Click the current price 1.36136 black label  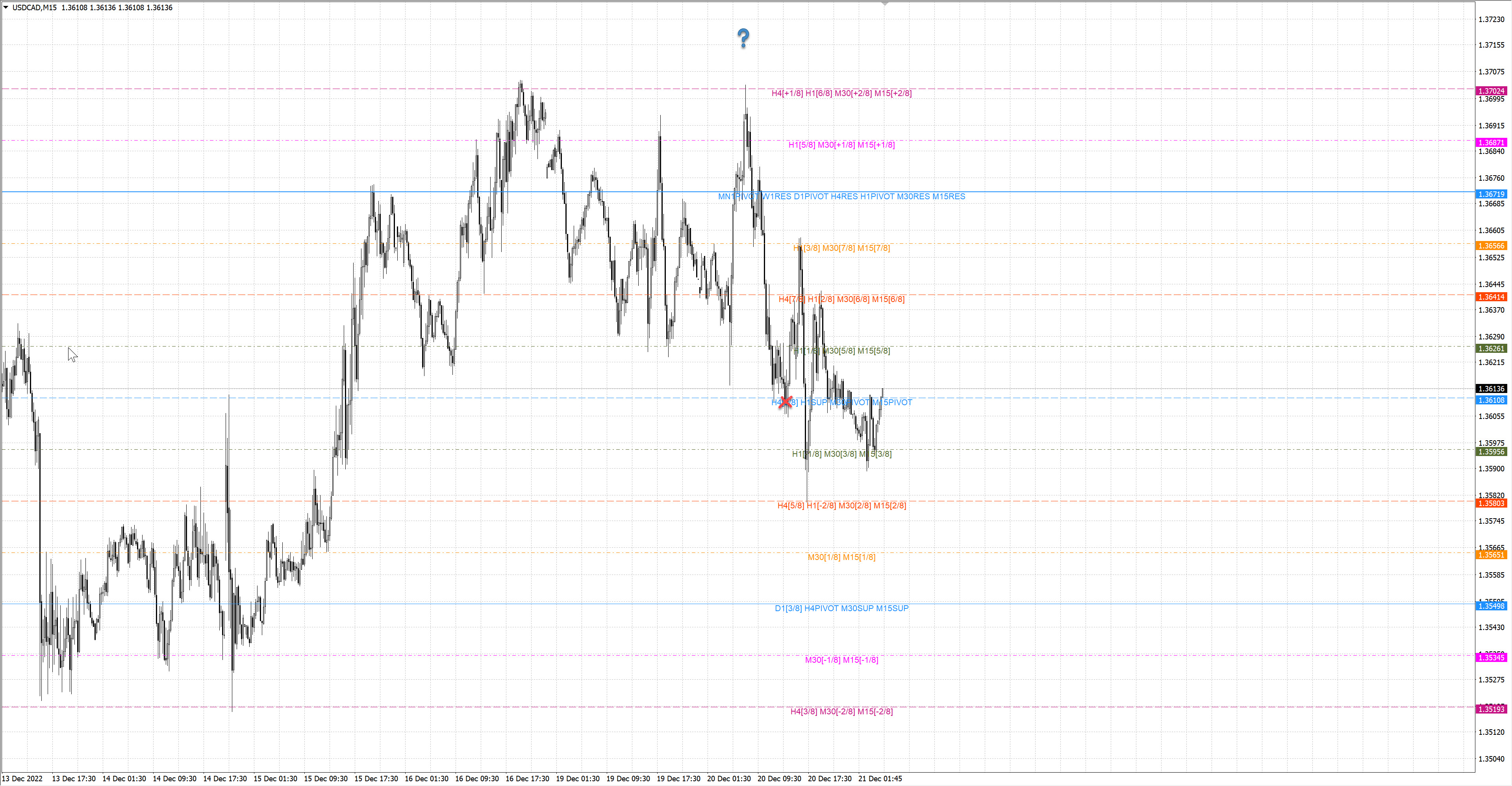[x=1491, y=389]
